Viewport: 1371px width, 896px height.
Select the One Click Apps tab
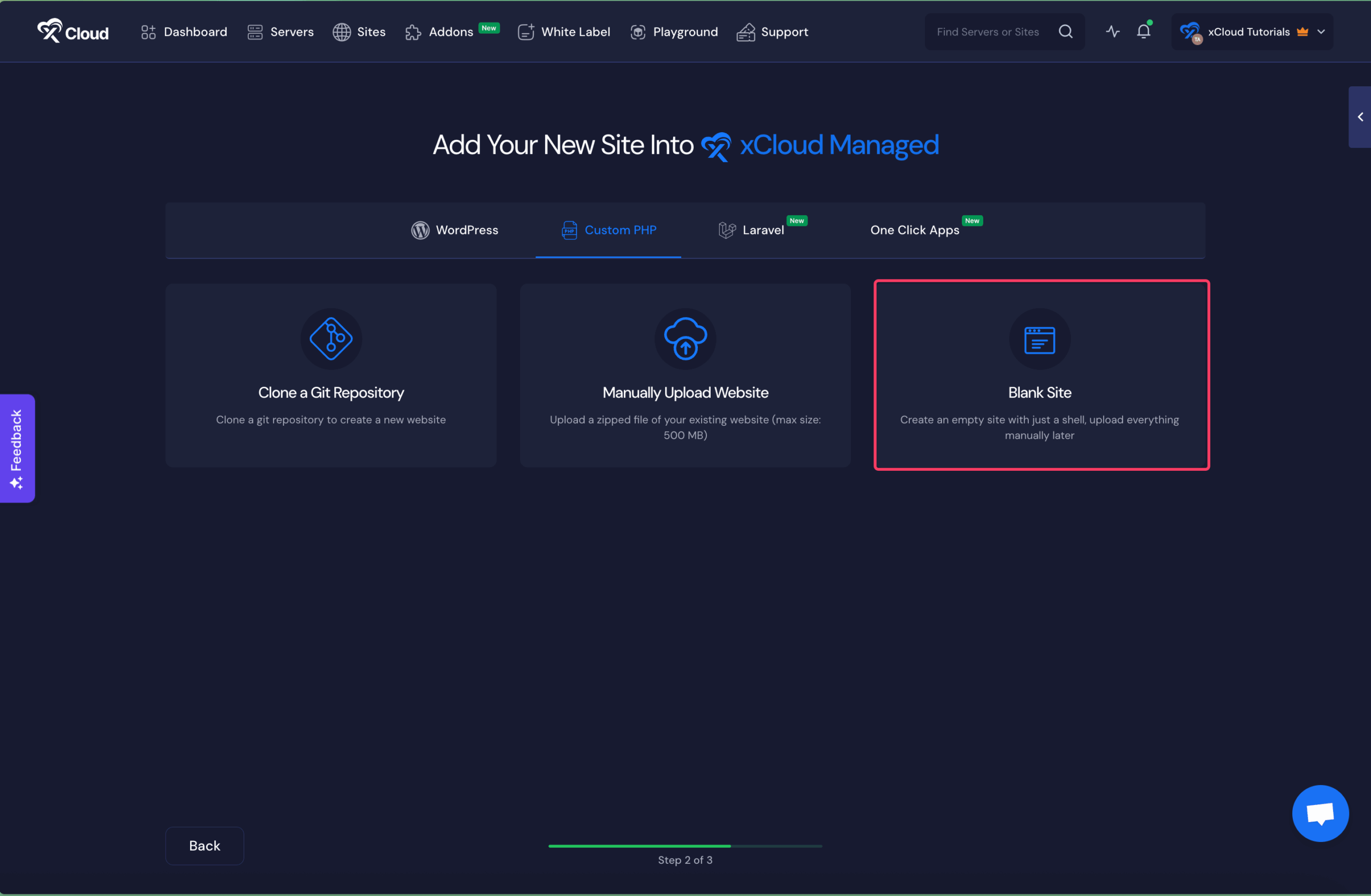click(x=914, y=230)
